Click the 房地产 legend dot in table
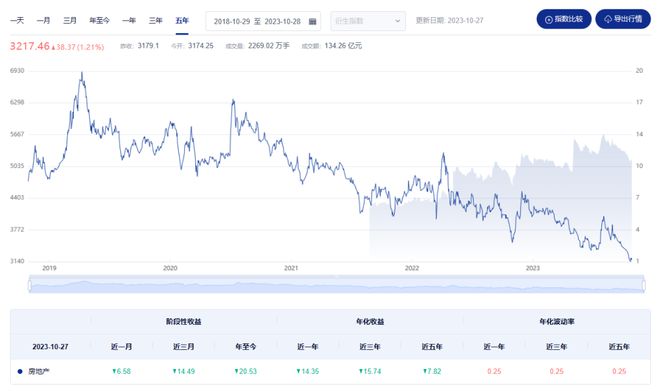660x391 pixels. [x=20, y=371]
